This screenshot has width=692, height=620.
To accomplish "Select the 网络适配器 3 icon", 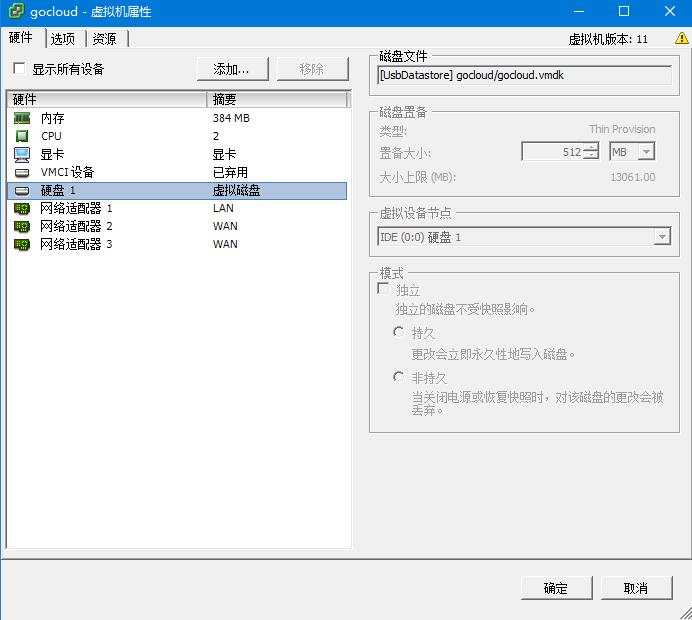I will click(x=22, y=244).
